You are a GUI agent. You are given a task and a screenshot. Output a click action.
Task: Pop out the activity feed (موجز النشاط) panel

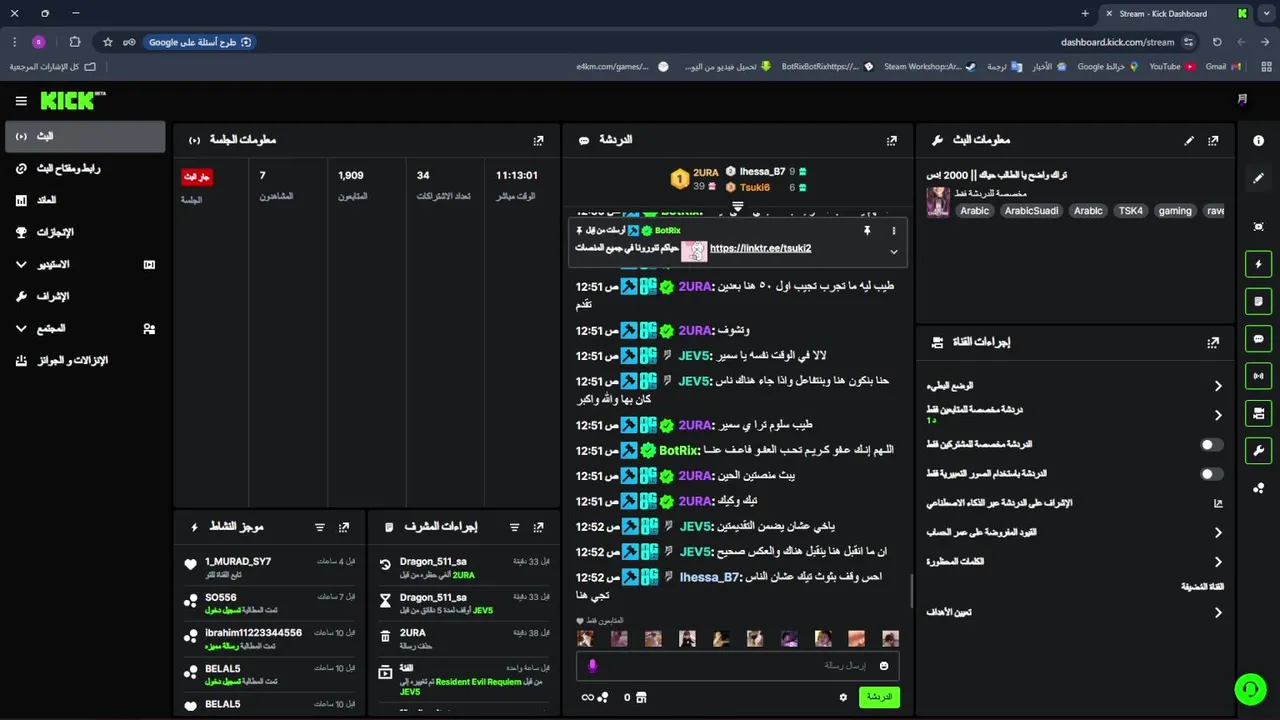344,527
